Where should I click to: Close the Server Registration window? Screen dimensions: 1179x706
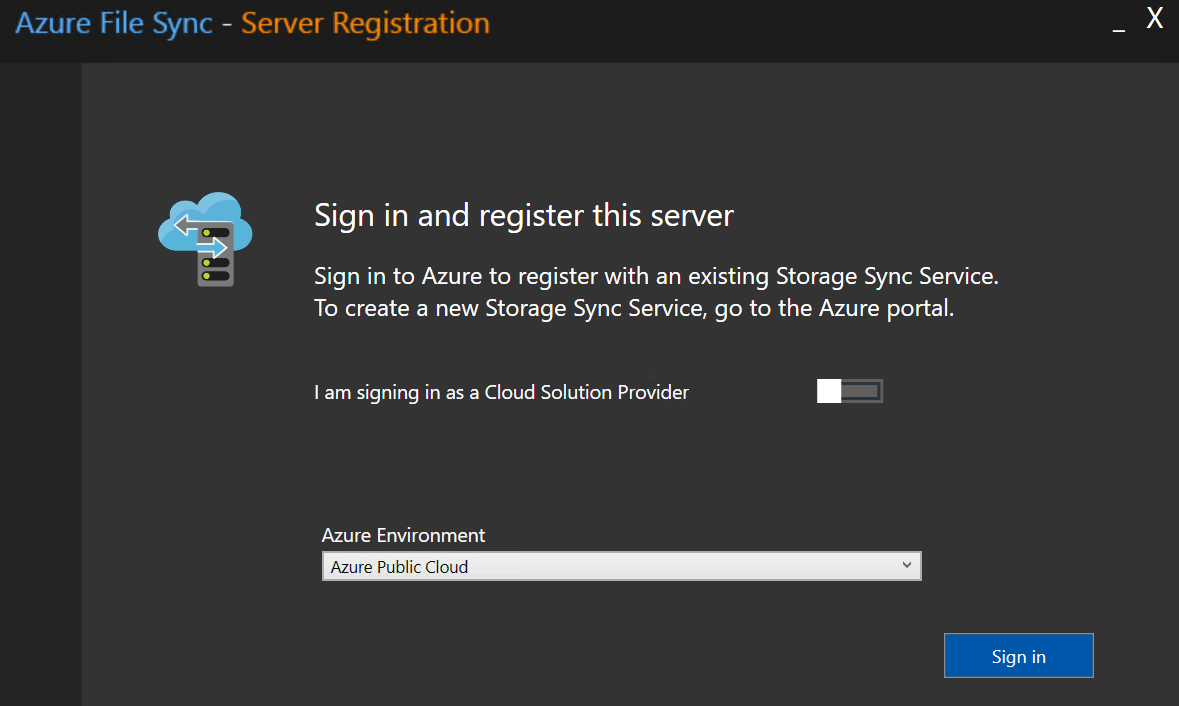(x=1155, y=18)
